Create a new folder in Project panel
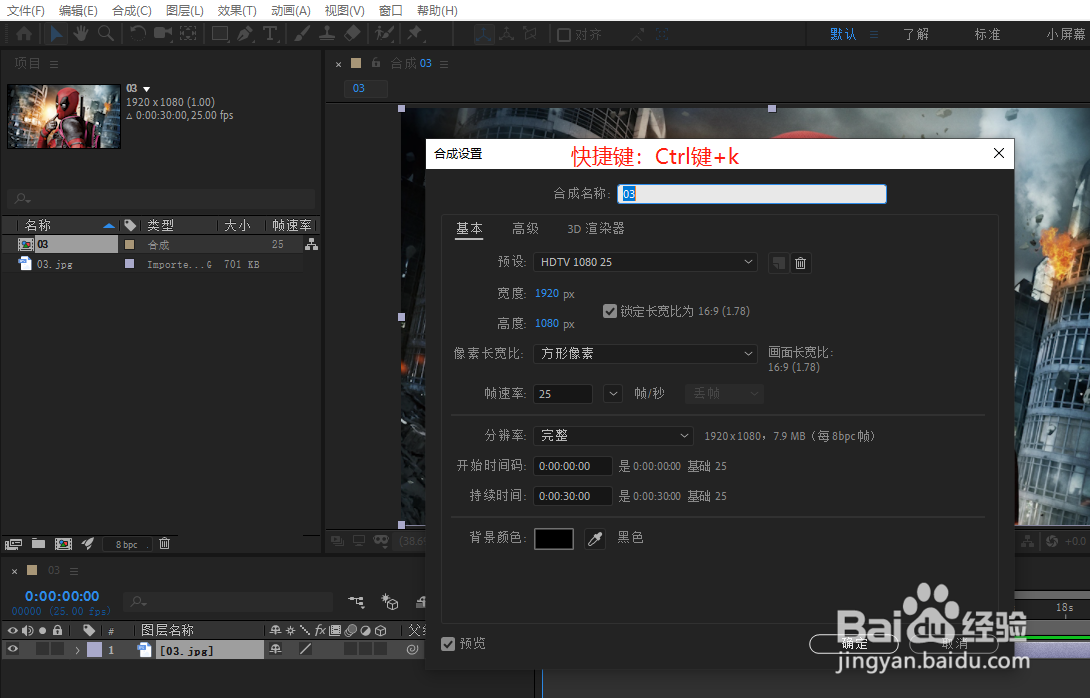Screen dimensions: 1090x698 point(38,544)
